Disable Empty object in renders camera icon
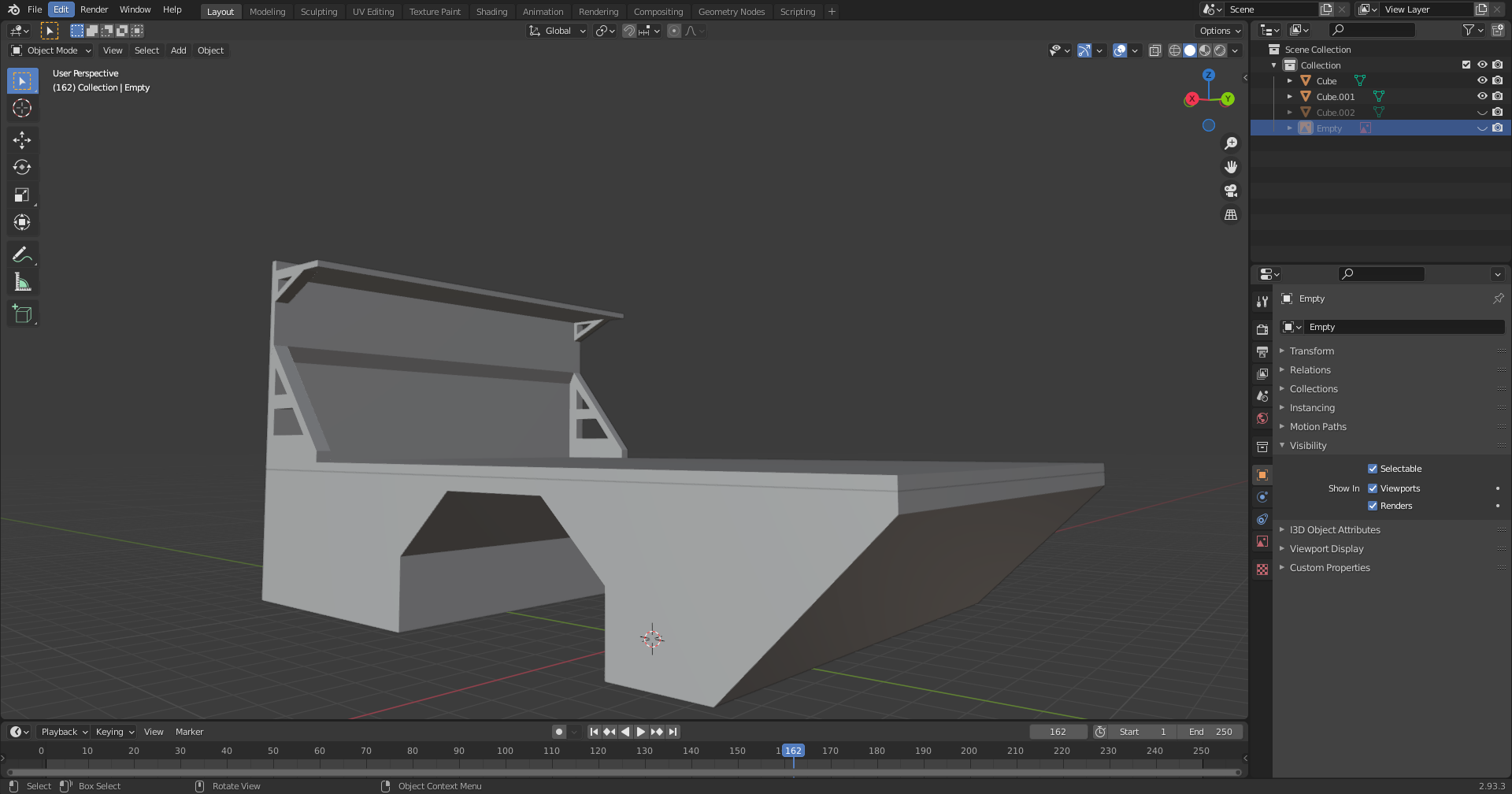The width and height of the screenshot is (1512, 794). tap(1497, 128)
